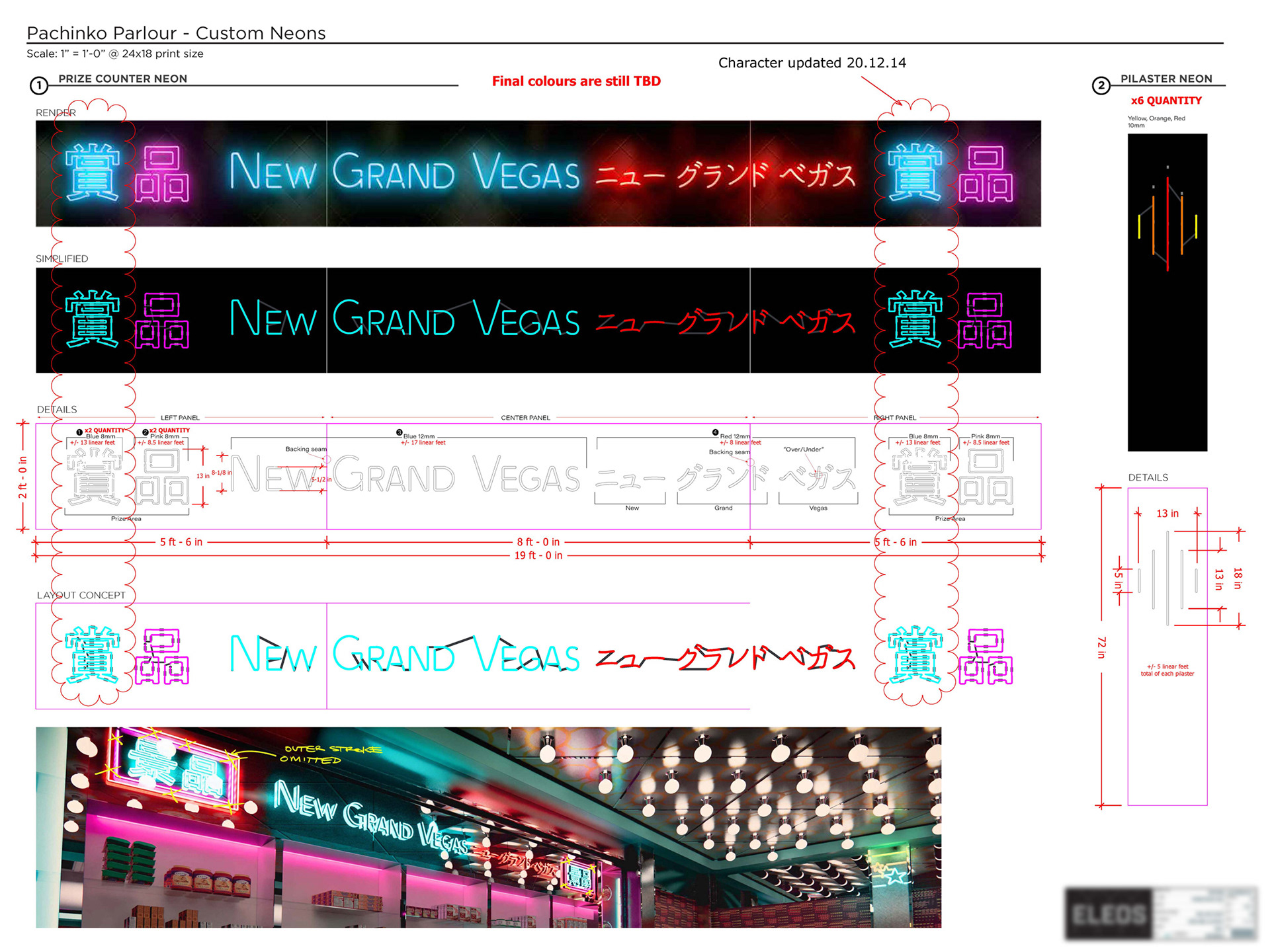Click the red 'x6 QUANTITY' label
The width and height of the screenshot is (1270, 952).
pyautogui.click(x=1166, y=100)
